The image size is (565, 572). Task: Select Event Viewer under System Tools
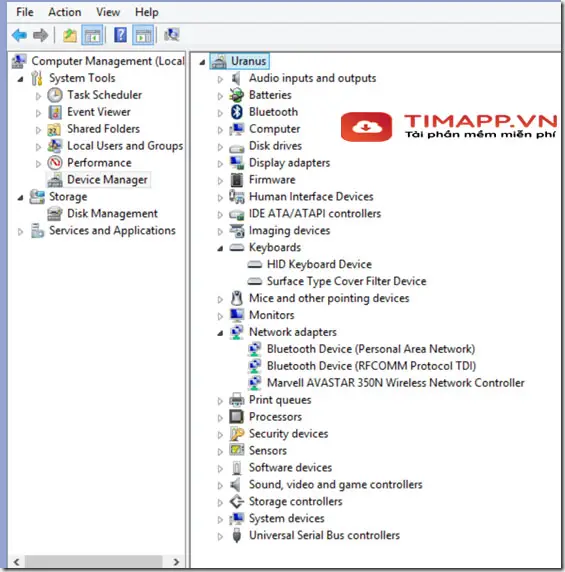coord(98,112)
